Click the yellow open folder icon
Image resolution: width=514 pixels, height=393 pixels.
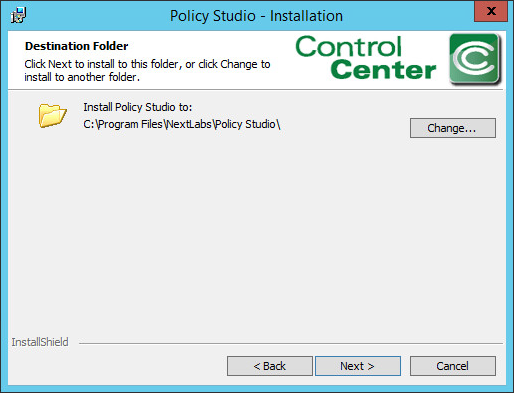tap(52, 115)
